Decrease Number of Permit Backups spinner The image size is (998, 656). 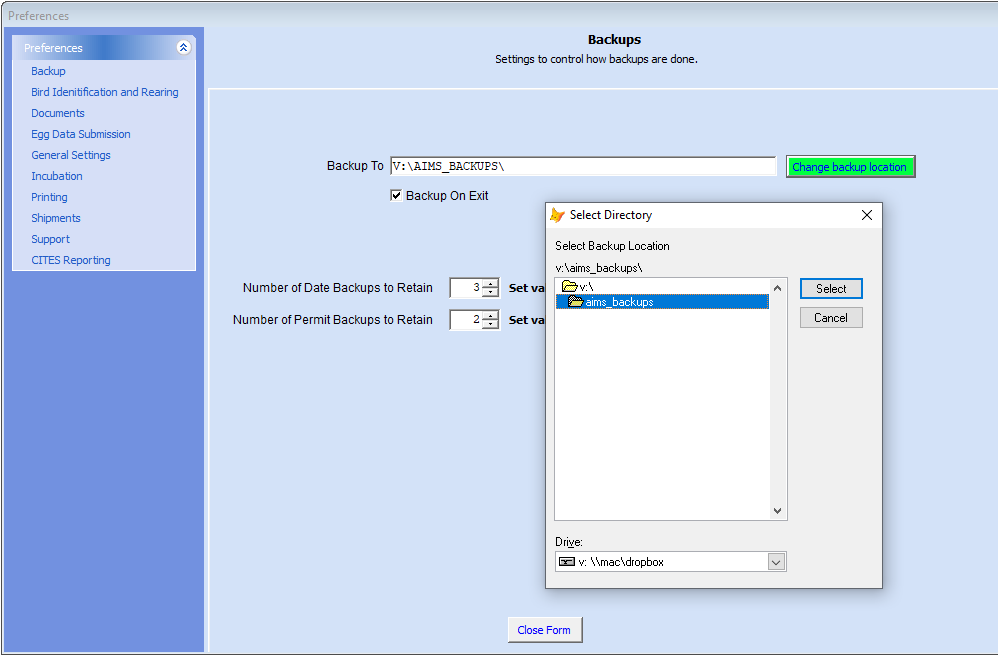click(x=490, y=324)
